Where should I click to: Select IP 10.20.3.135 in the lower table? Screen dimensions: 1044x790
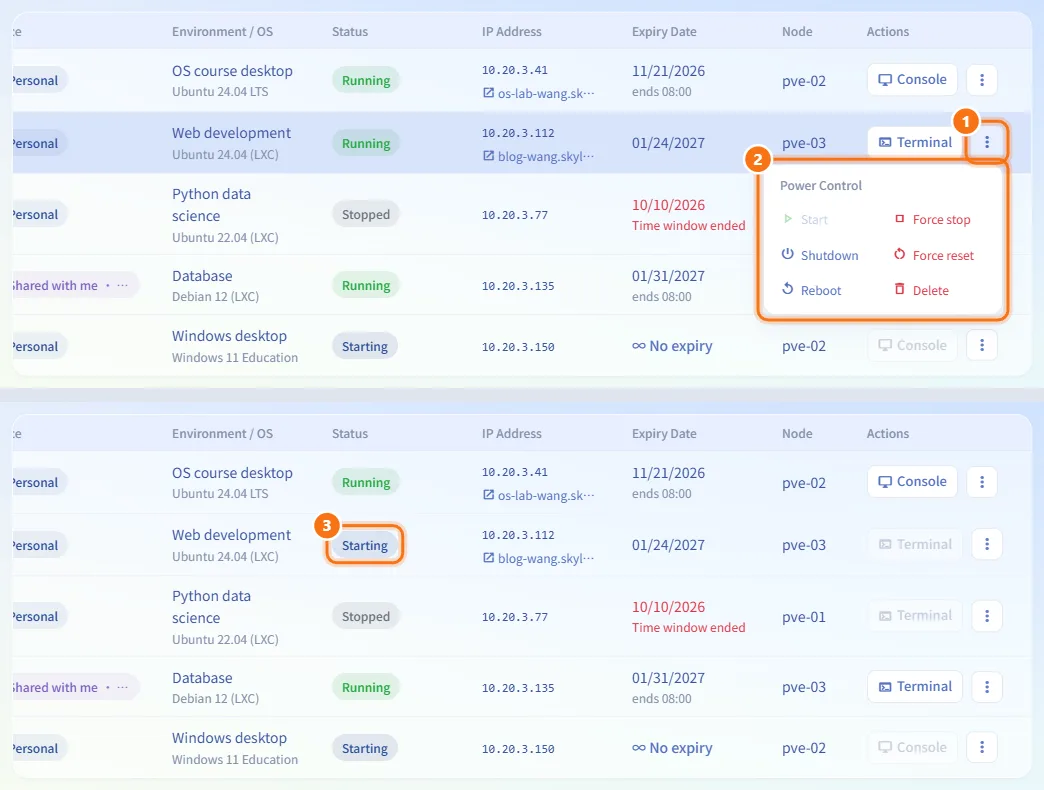518,688
